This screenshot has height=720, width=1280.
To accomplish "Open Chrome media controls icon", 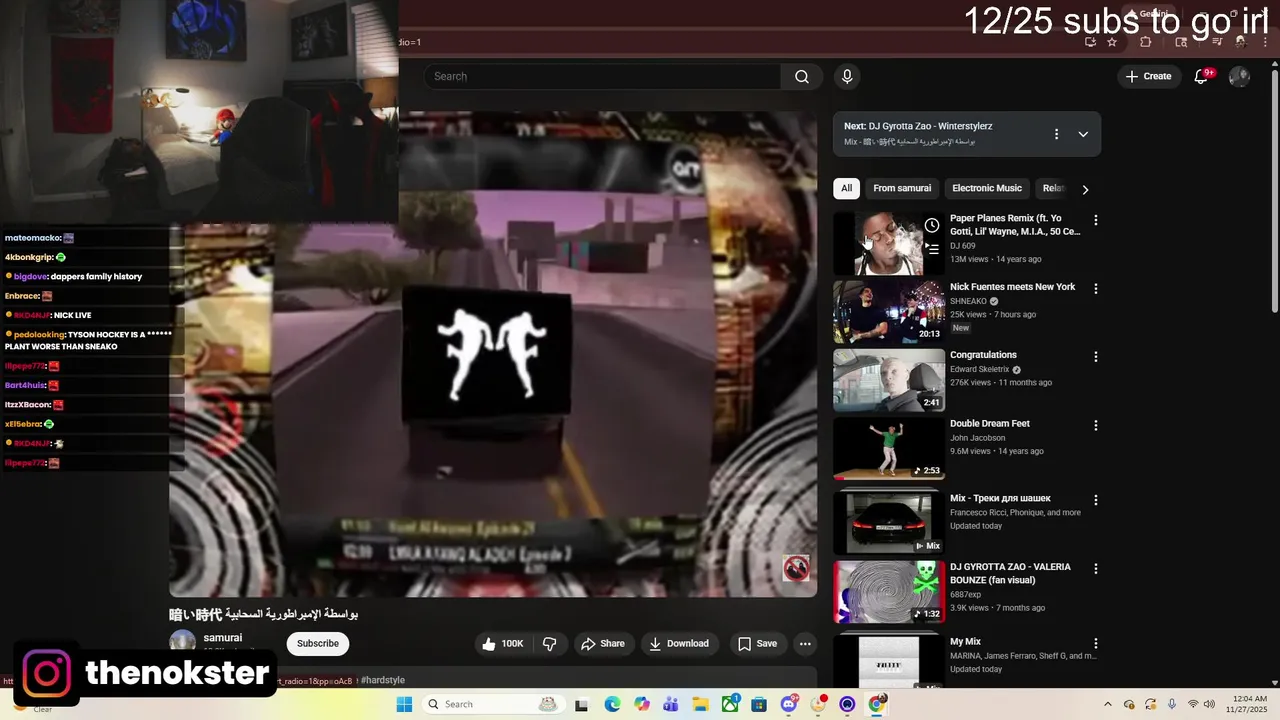I will pos(1217,42).
